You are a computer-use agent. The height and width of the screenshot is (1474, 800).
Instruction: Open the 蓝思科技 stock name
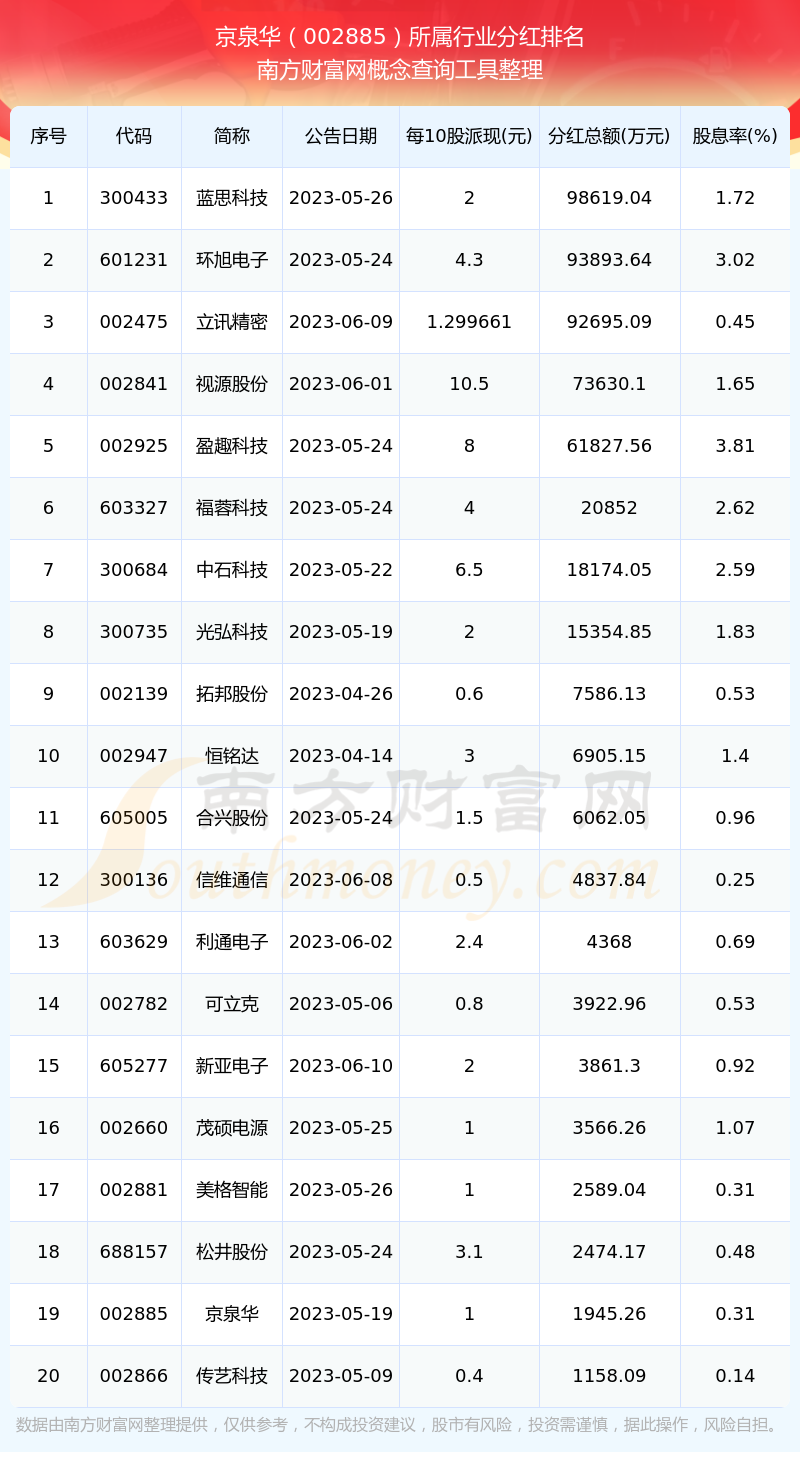pyautogui.click(x=232, y=198)
